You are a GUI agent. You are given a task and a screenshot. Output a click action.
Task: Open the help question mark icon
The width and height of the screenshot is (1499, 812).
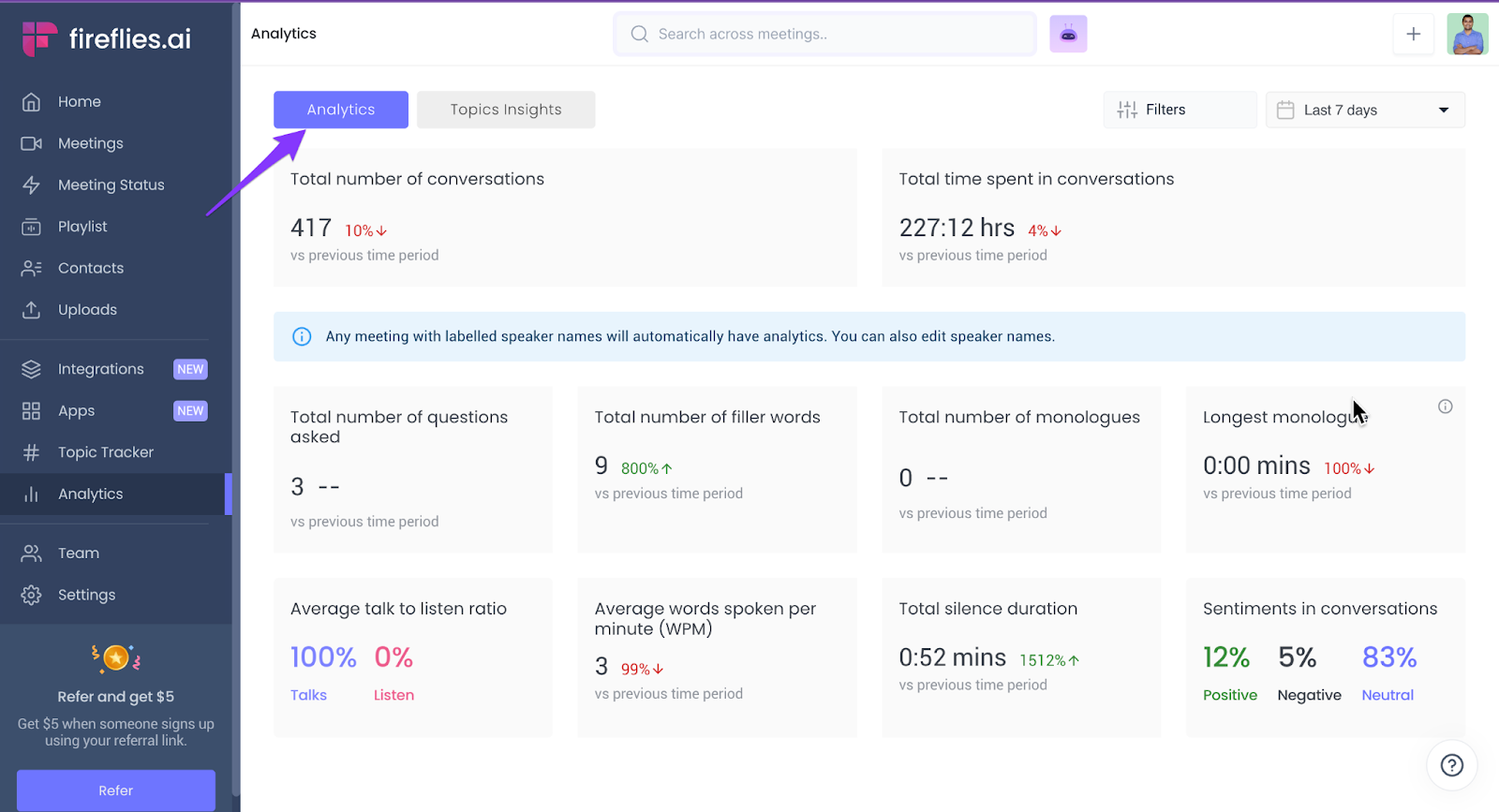(1451, 765)
